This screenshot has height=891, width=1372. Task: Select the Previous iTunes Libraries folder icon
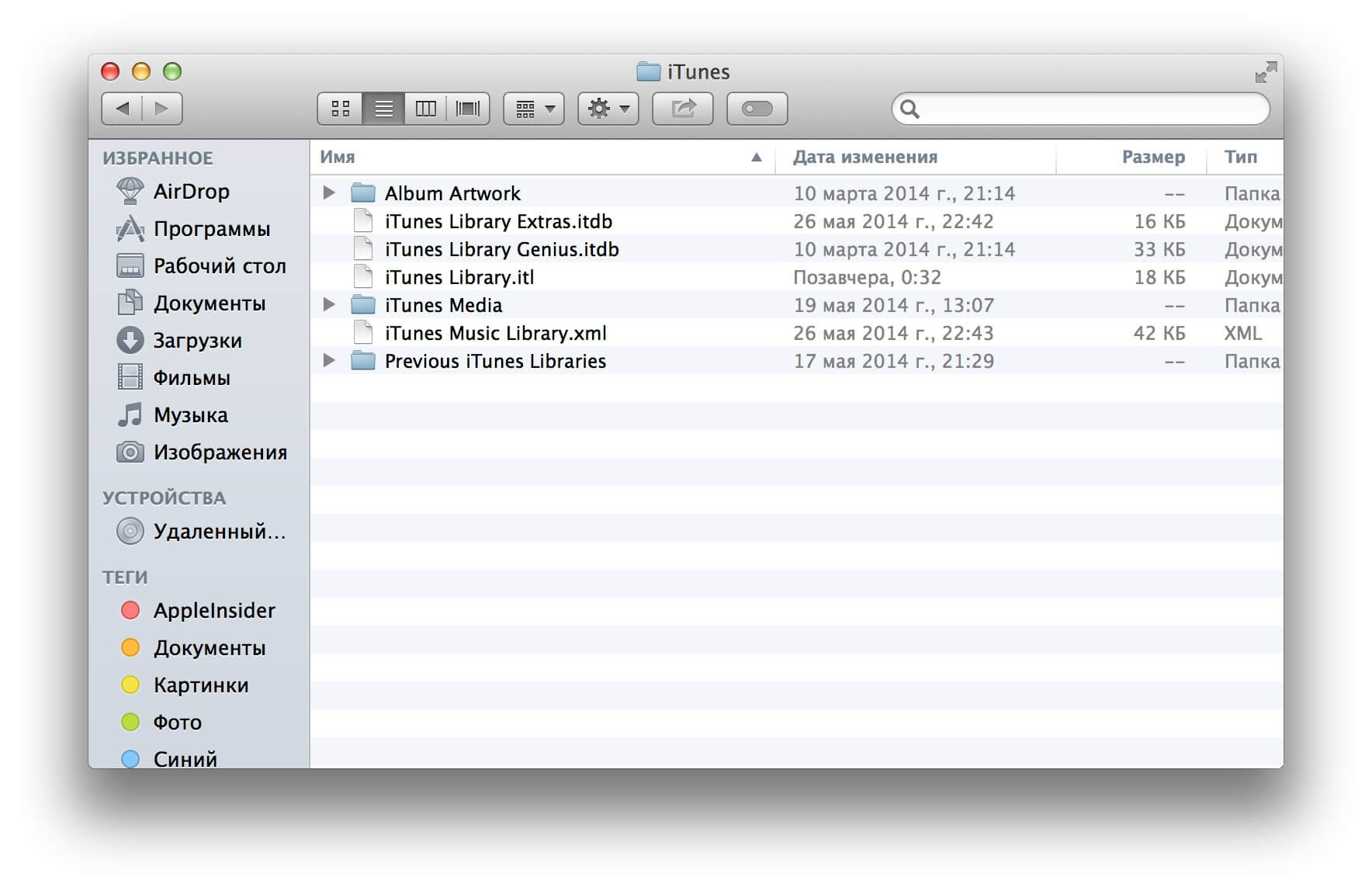tap(362, 360)
